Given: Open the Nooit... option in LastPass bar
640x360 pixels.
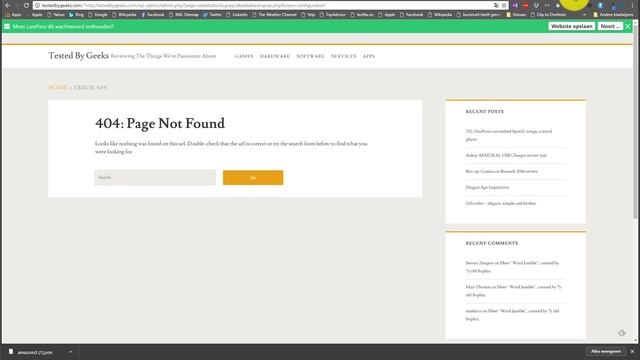Looking at the screenshot, I should coord(610,26).
